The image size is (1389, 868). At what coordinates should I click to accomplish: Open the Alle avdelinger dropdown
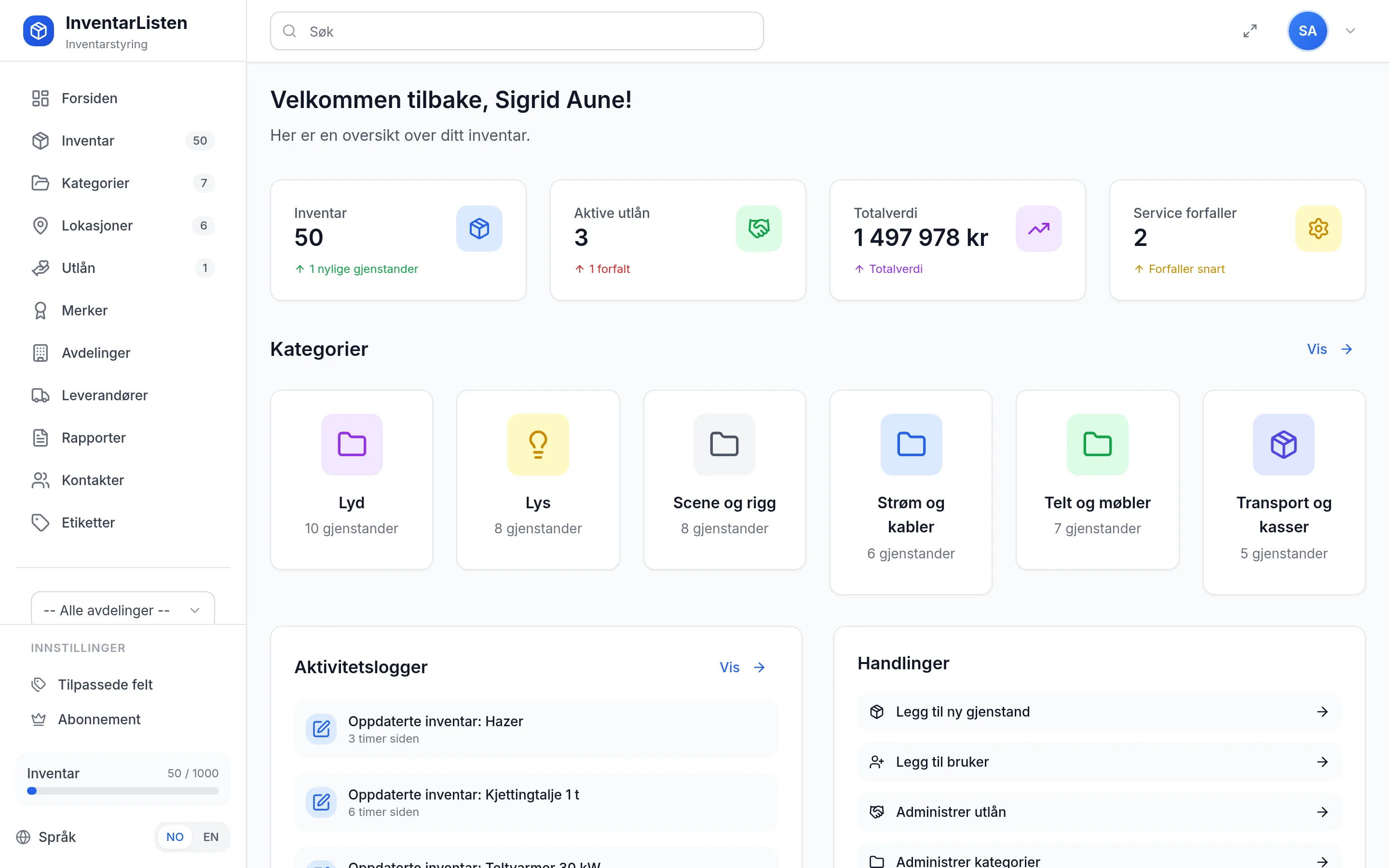click(123, 610)
